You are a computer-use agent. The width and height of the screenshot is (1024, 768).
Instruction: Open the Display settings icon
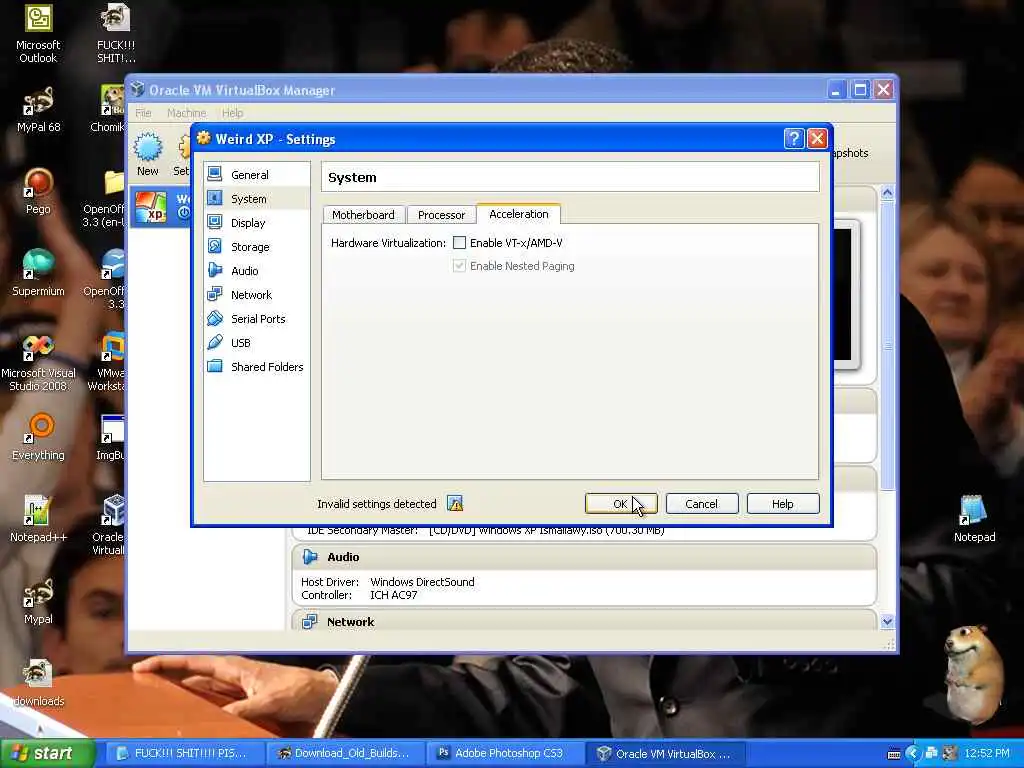pos(215,222)
